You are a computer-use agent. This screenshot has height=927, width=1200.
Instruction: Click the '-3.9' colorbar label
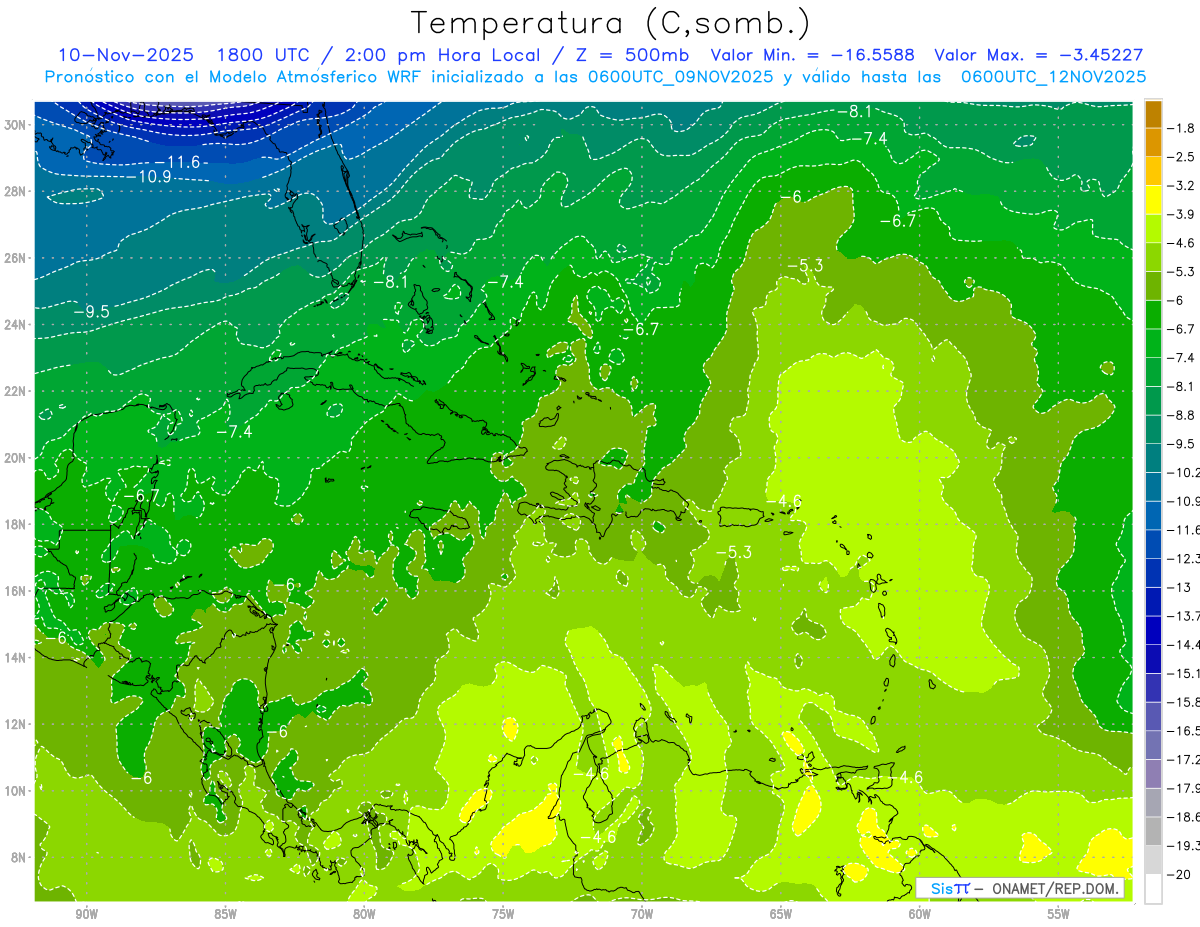(1183, 215)
